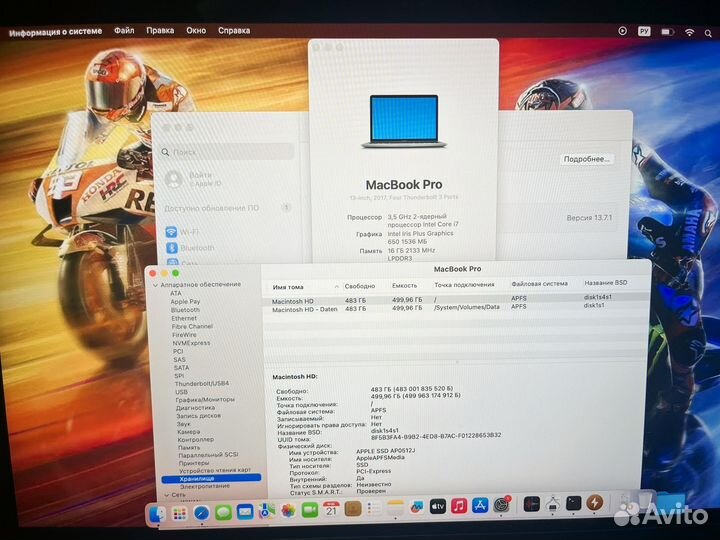Click the Точка подключения column header
Screen dimensions: 720x540
coord(464,285)
